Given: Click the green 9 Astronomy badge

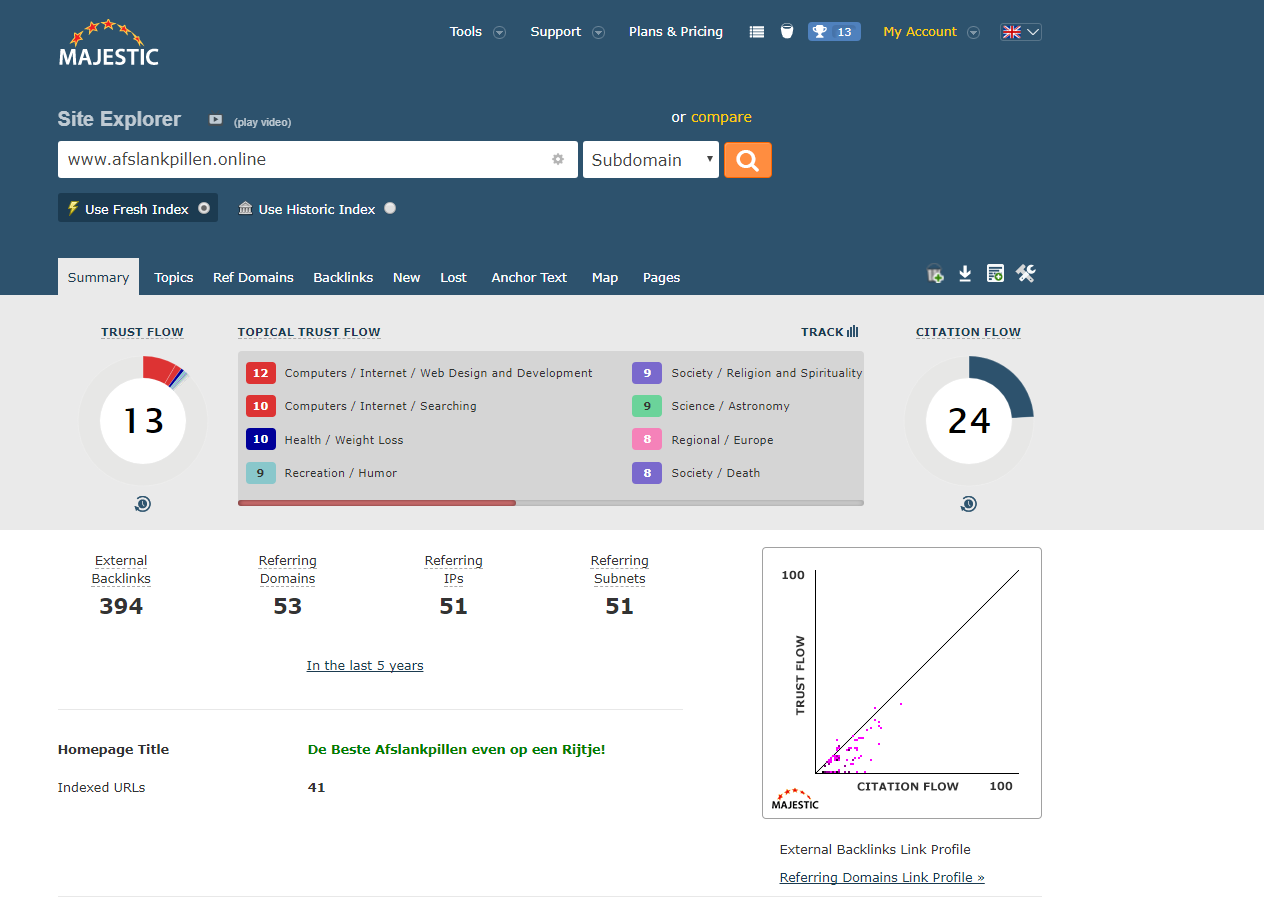Looking at the screenshot, I should (x=647, y=406).
